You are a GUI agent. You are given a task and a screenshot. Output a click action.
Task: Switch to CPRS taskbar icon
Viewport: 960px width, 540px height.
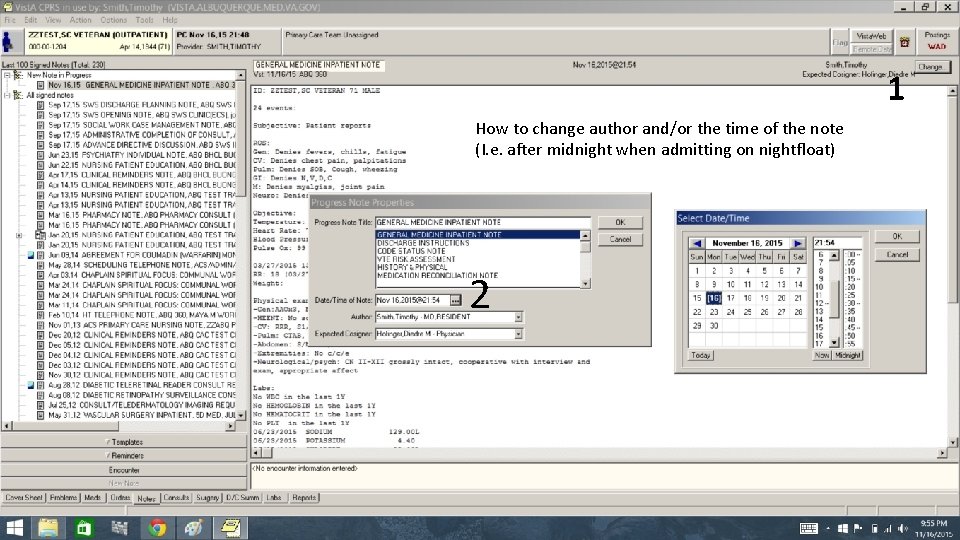230,528
